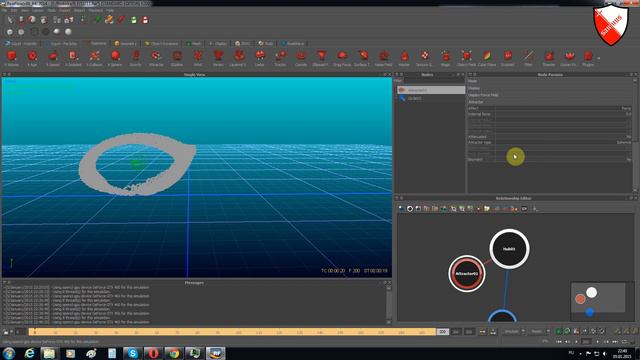
Task: Open the Liquid - Hybrido shelf tab
Action: (21, 43)
